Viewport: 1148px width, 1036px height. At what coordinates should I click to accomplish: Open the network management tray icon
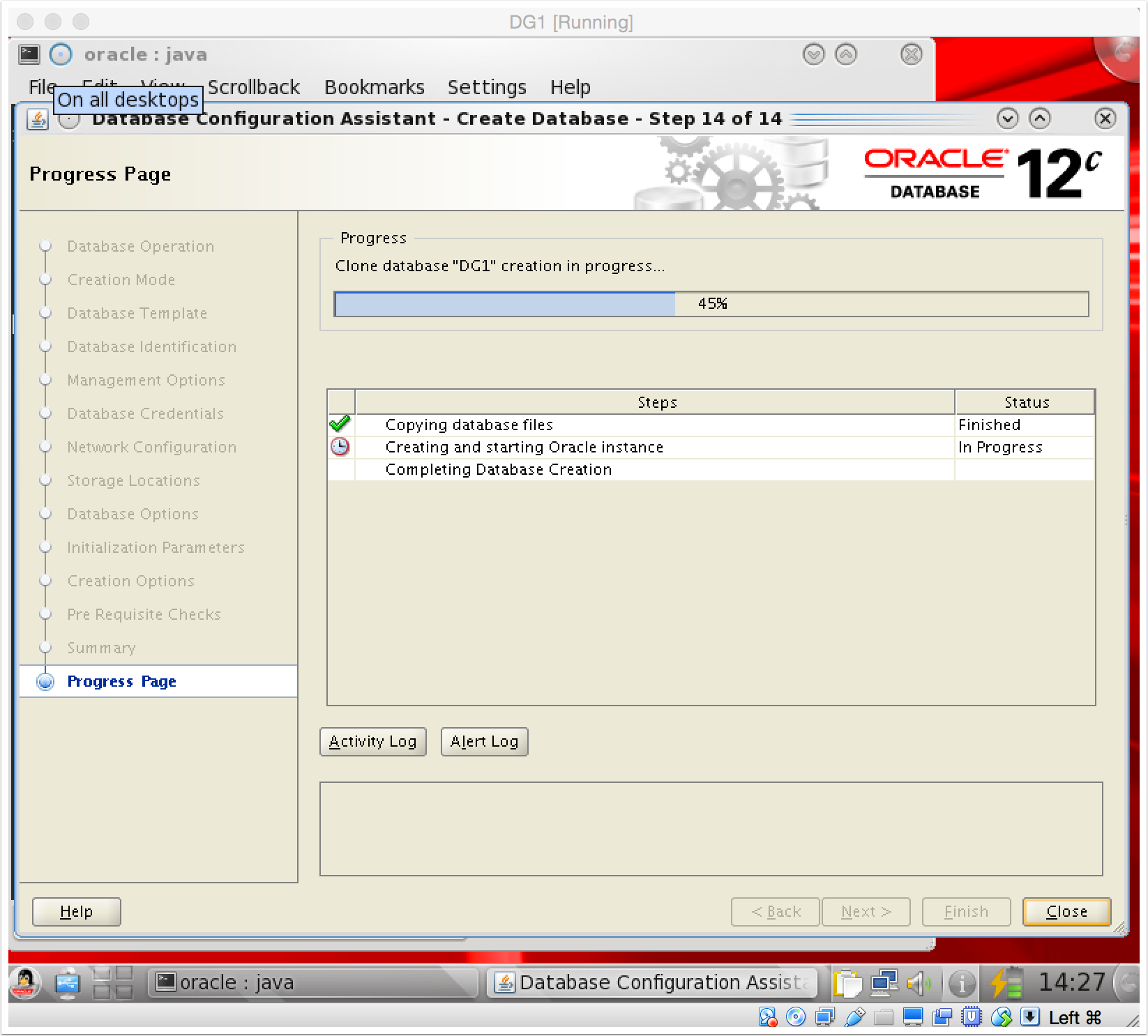pyautogui.click(x=884, y=984)
